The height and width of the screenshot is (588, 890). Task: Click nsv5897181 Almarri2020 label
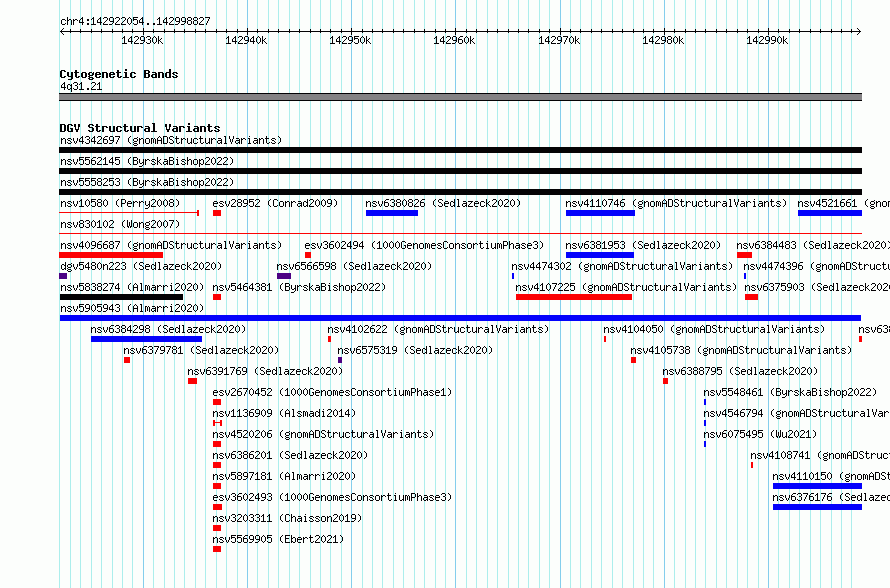pos(284,476)
